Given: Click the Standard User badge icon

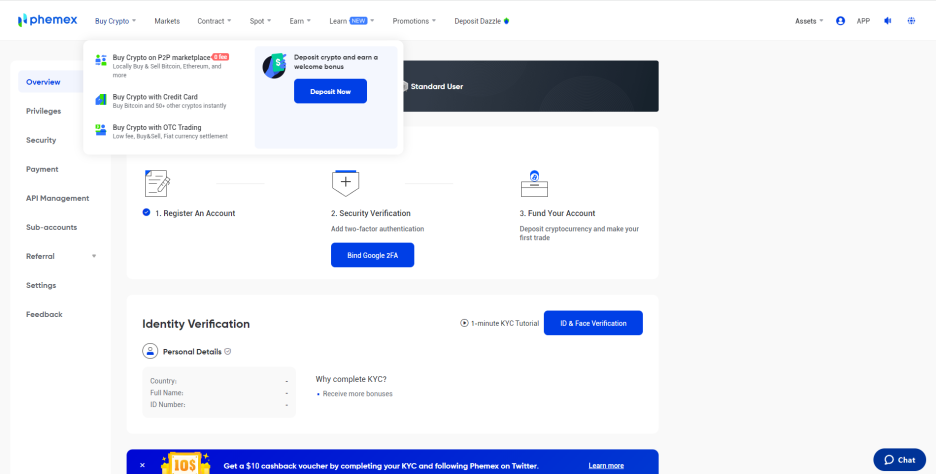Looking at the screenshot, I should (405, 86).
